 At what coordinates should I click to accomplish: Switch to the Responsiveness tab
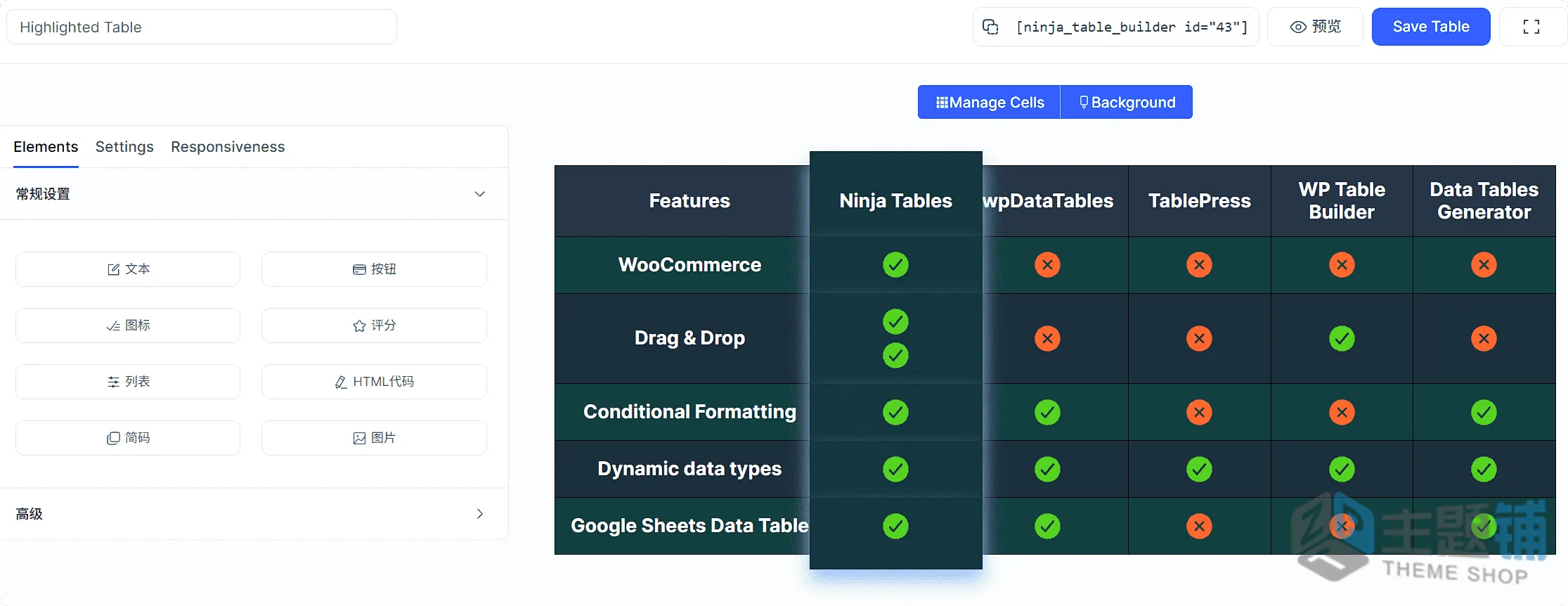228,146
